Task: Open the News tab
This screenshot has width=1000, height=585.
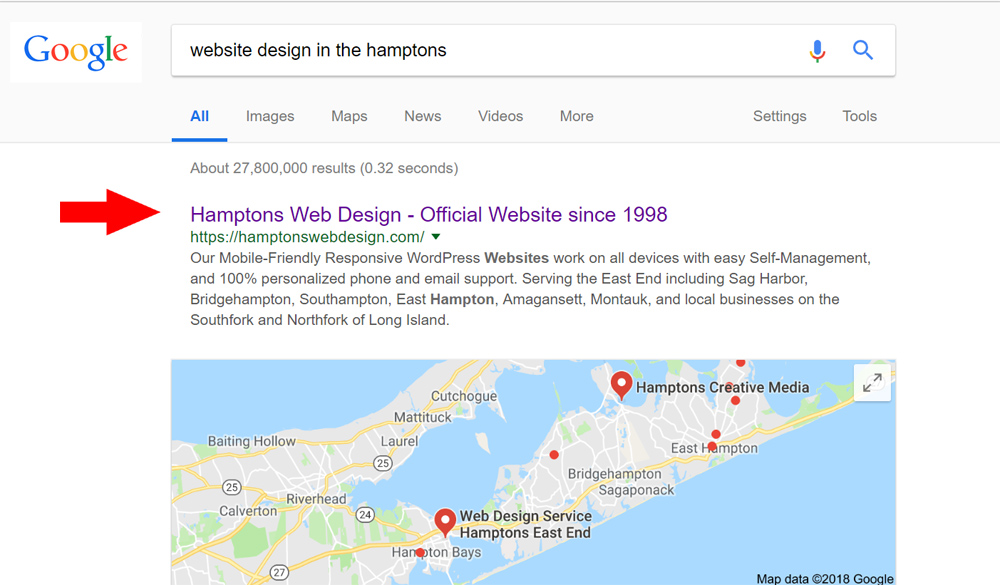Action: [x=423, y=116]
